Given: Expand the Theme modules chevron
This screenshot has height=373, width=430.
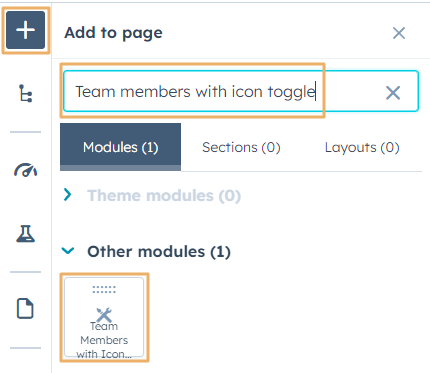Looking at the screenshot, I should click(68, 195).
